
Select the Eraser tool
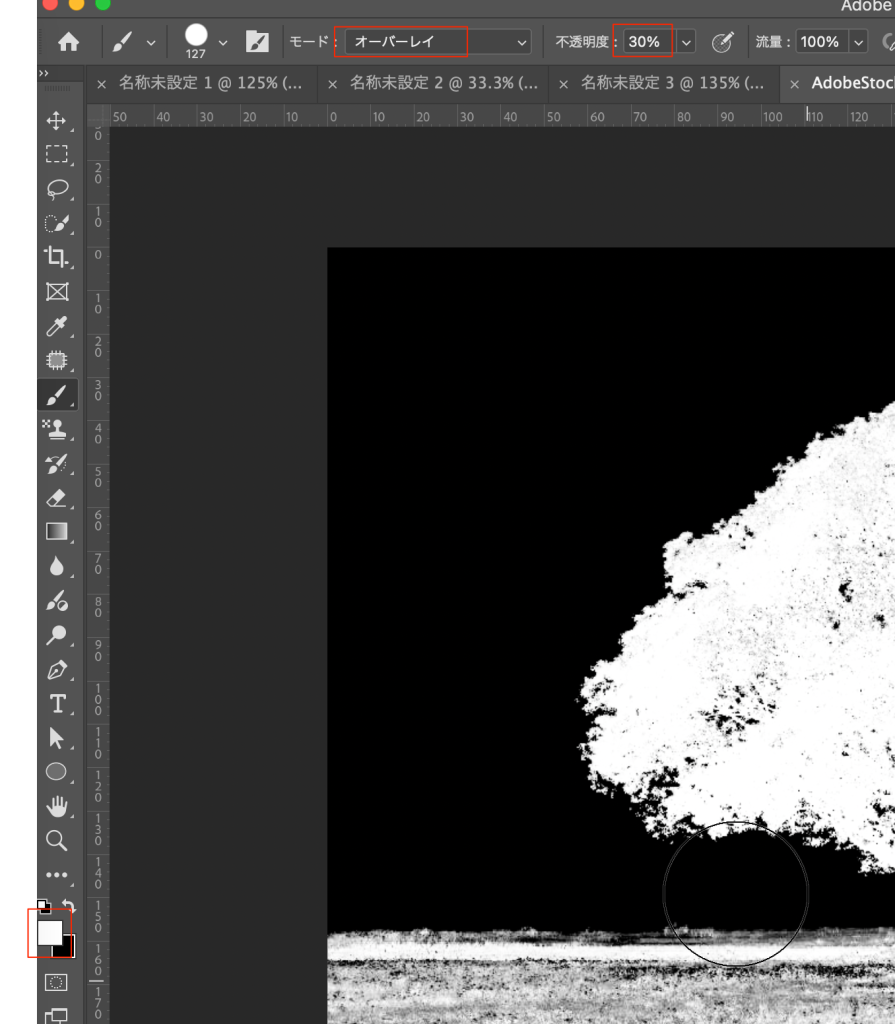tap(57, 497)
